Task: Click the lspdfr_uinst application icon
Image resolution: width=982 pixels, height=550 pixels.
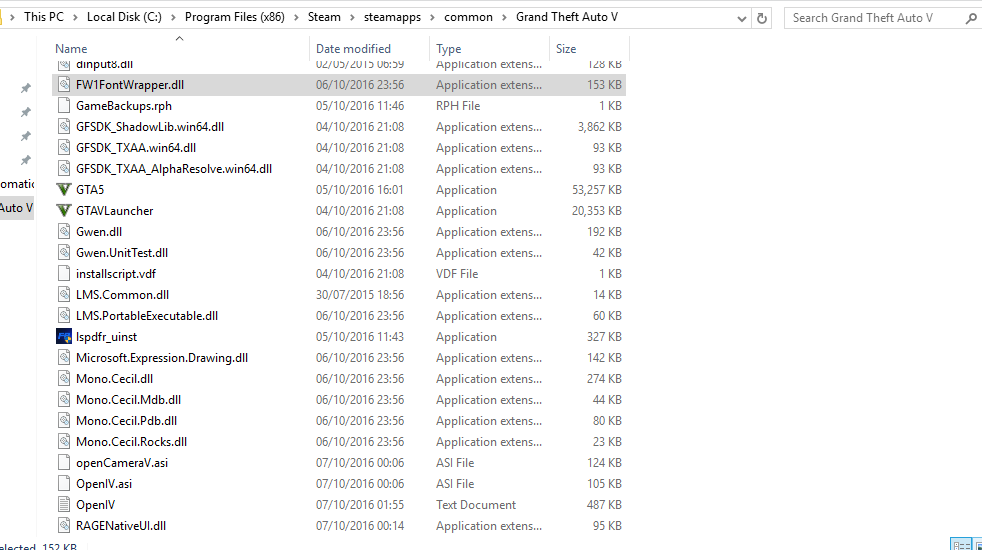Action: click(x=64, y=337)
